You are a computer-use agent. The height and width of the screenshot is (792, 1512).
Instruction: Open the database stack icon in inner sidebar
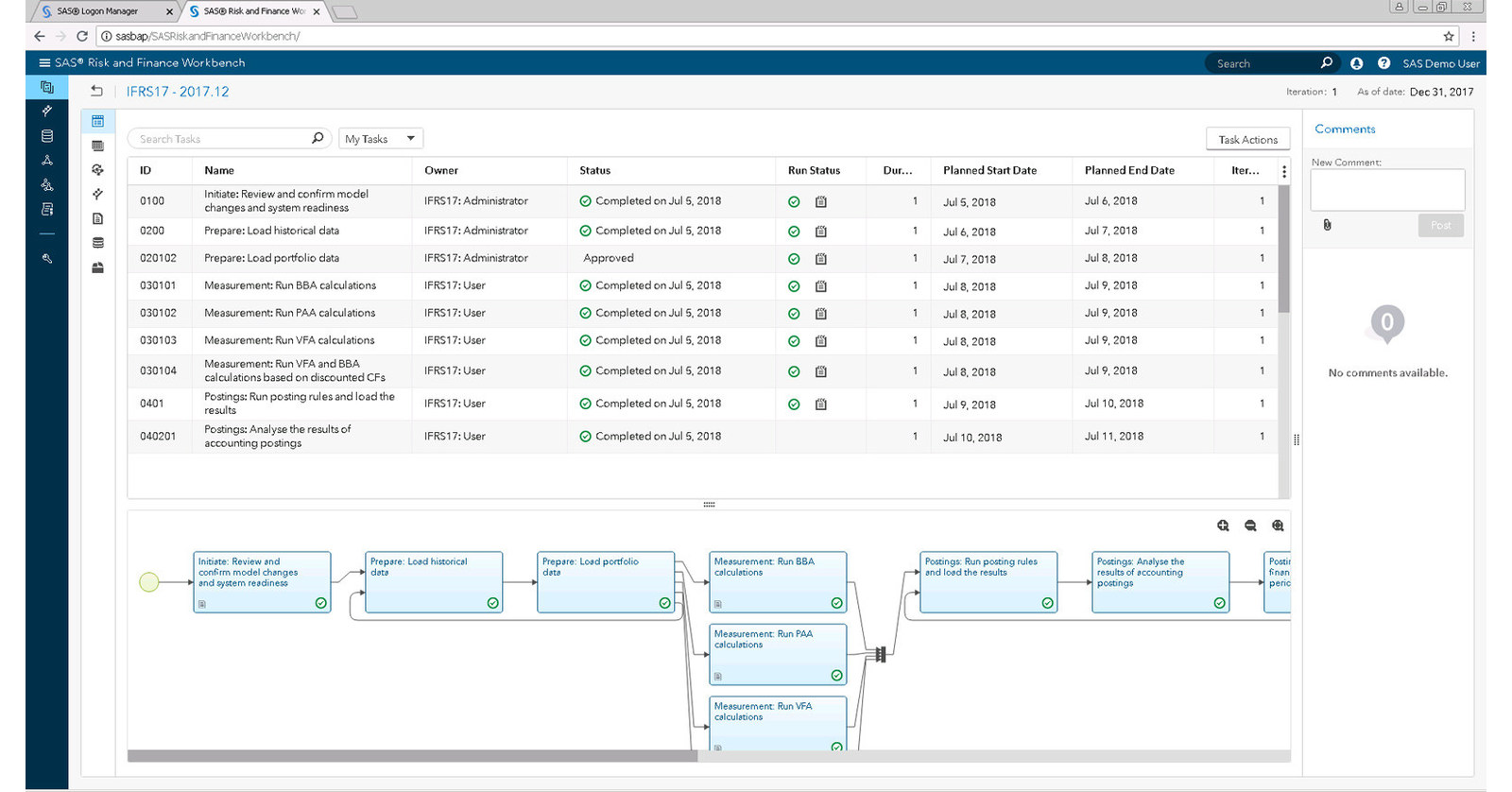tap(97, 243)
